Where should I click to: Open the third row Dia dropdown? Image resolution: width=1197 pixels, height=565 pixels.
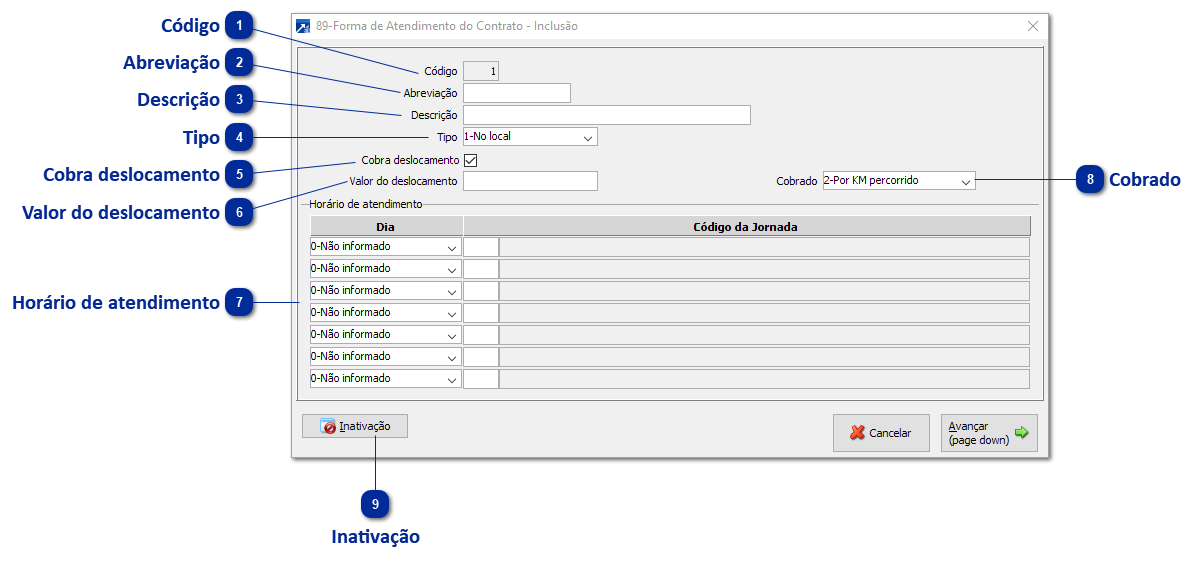point(386,291)
